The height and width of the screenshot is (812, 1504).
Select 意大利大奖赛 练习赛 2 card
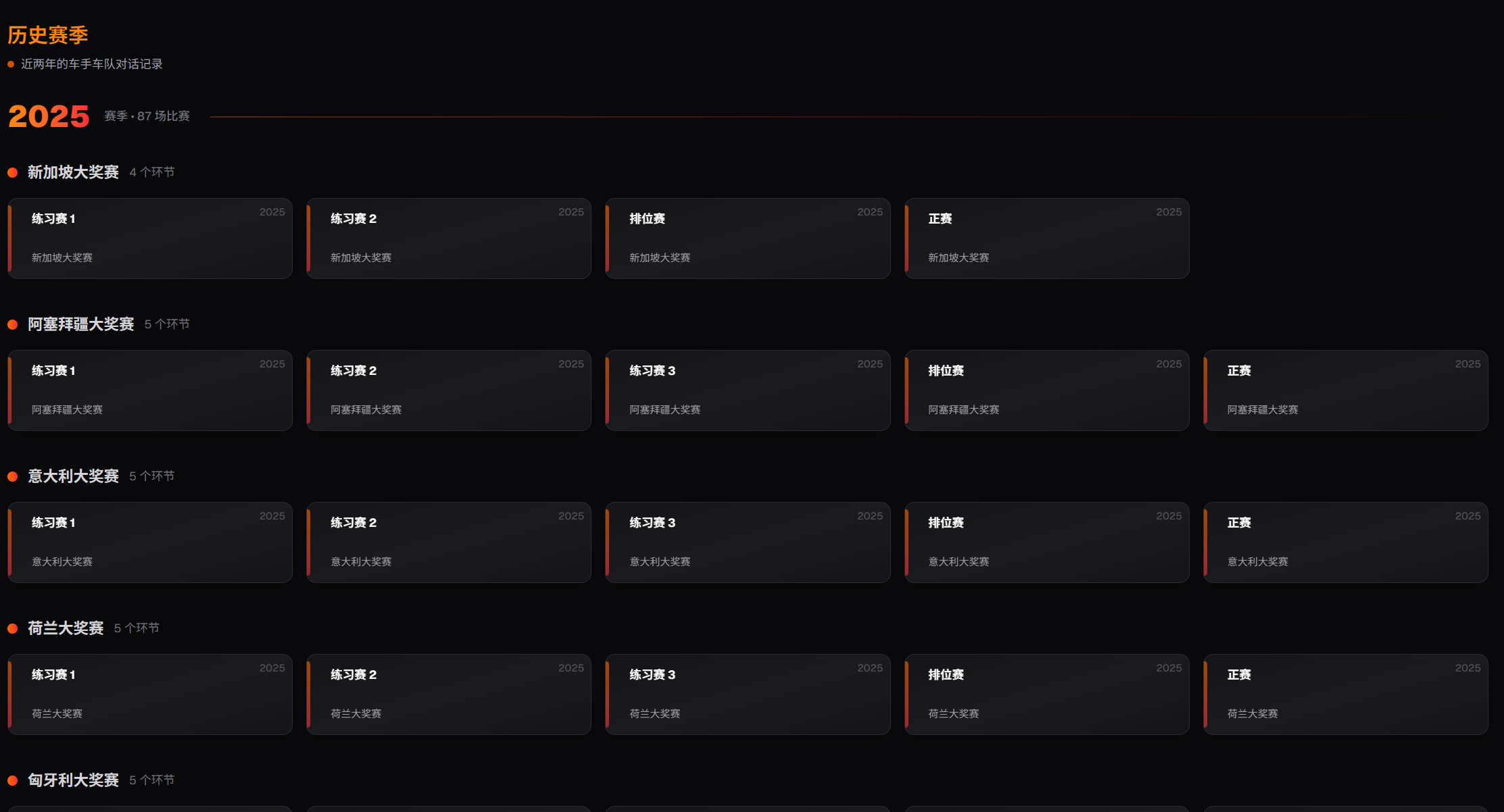click(449, 542)
